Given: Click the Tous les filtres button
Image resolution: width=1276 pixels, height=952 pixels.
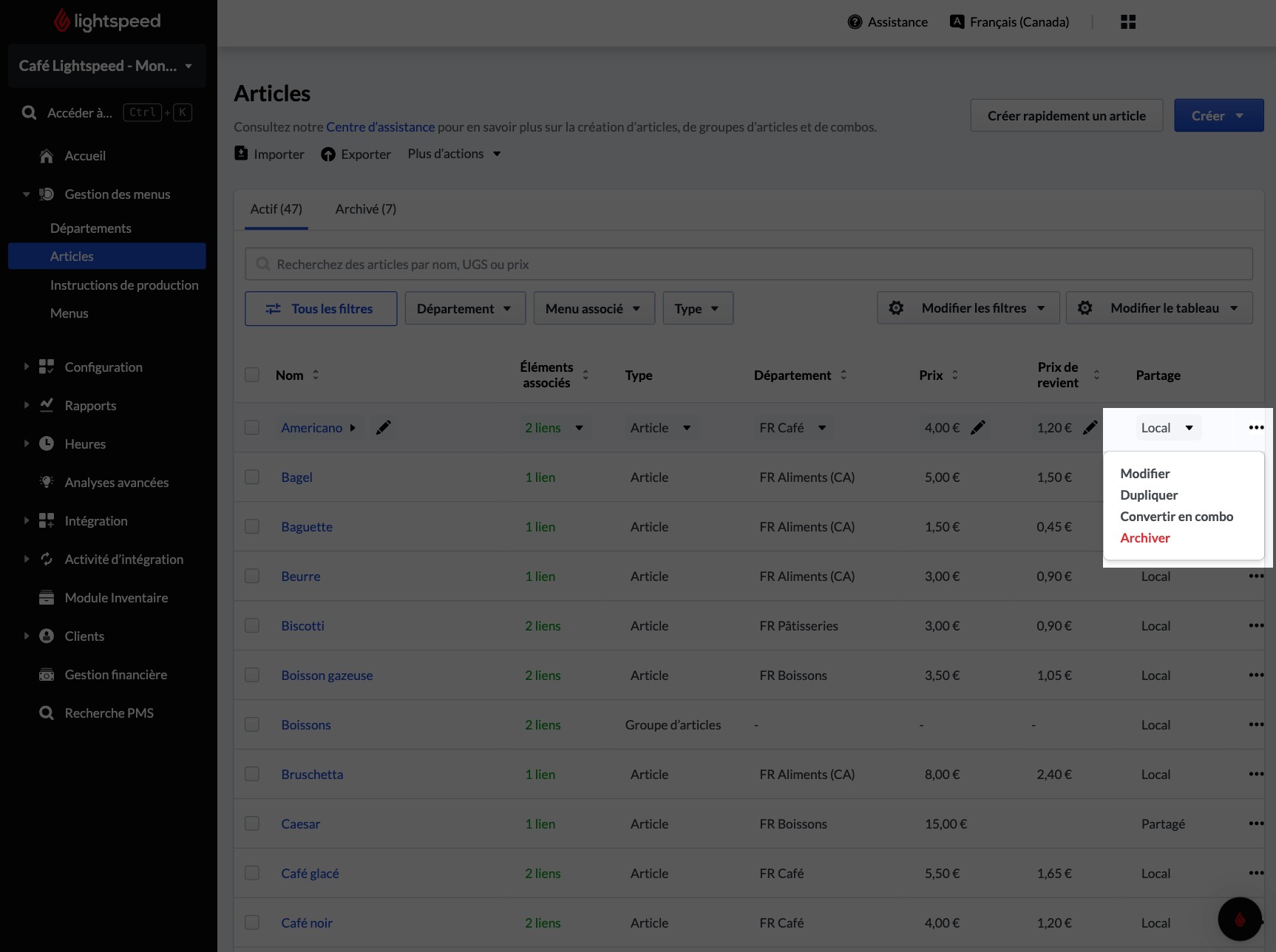Looking at the screenshot, I should pos(321,308).
